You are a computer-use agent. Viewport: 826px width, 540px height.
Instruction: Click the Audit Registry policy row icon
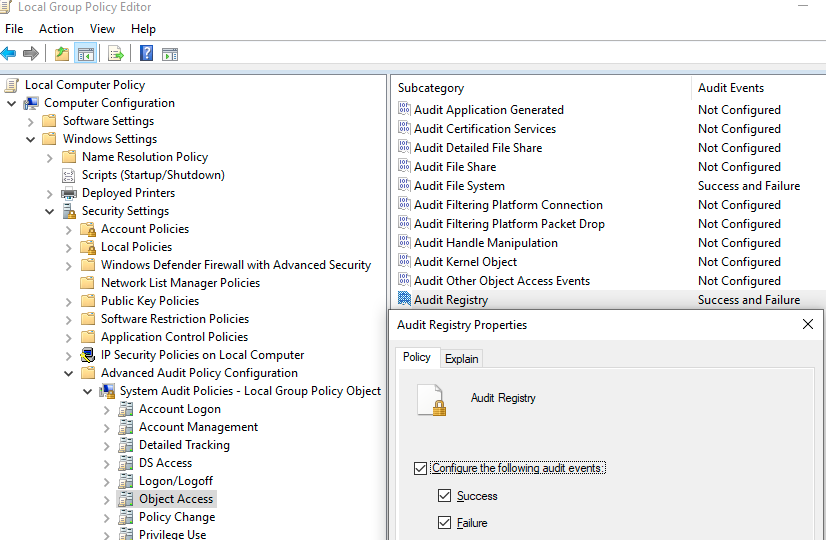[x=404, y=299]
